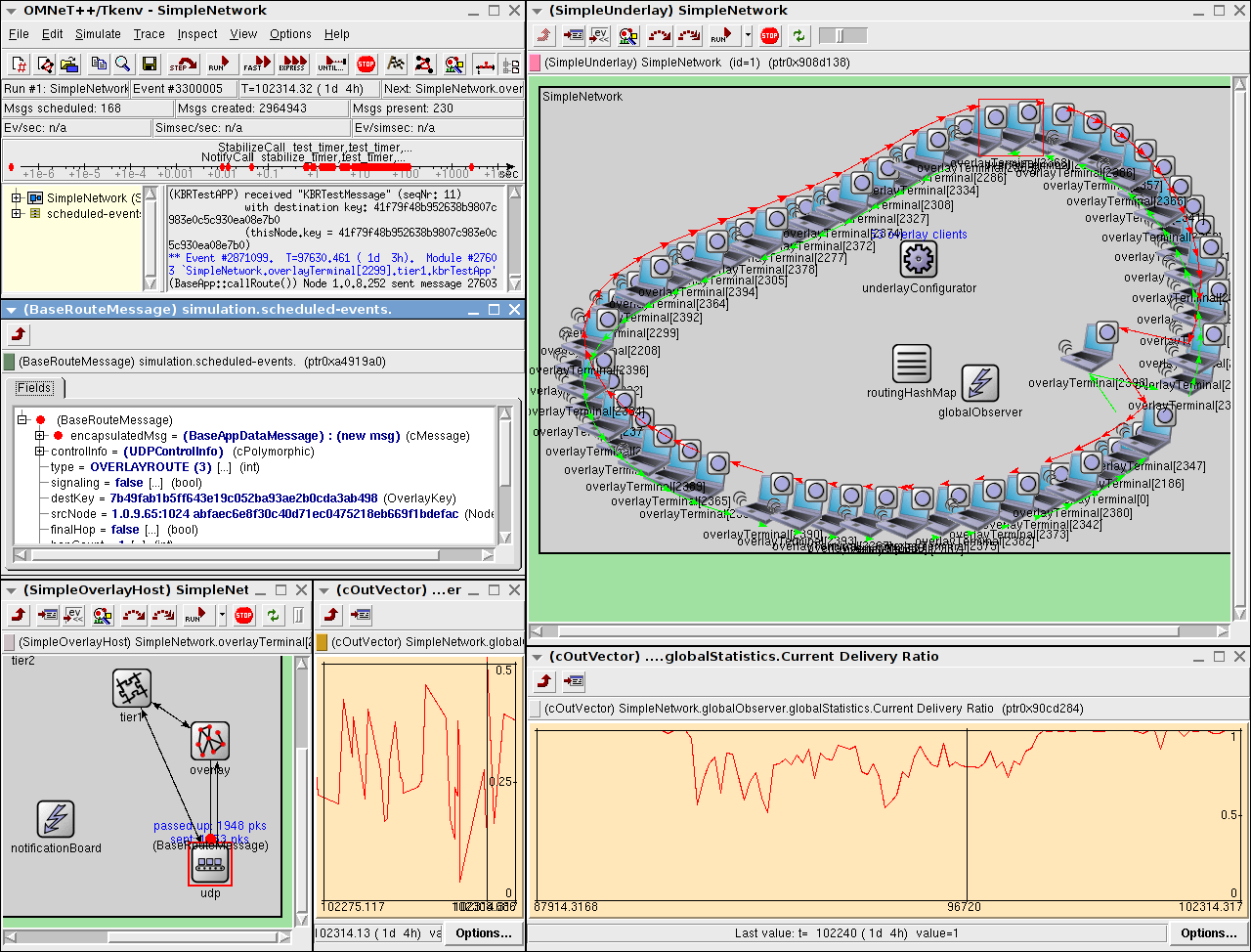Click the tier1 puzzle module icon

pos(131,689)
